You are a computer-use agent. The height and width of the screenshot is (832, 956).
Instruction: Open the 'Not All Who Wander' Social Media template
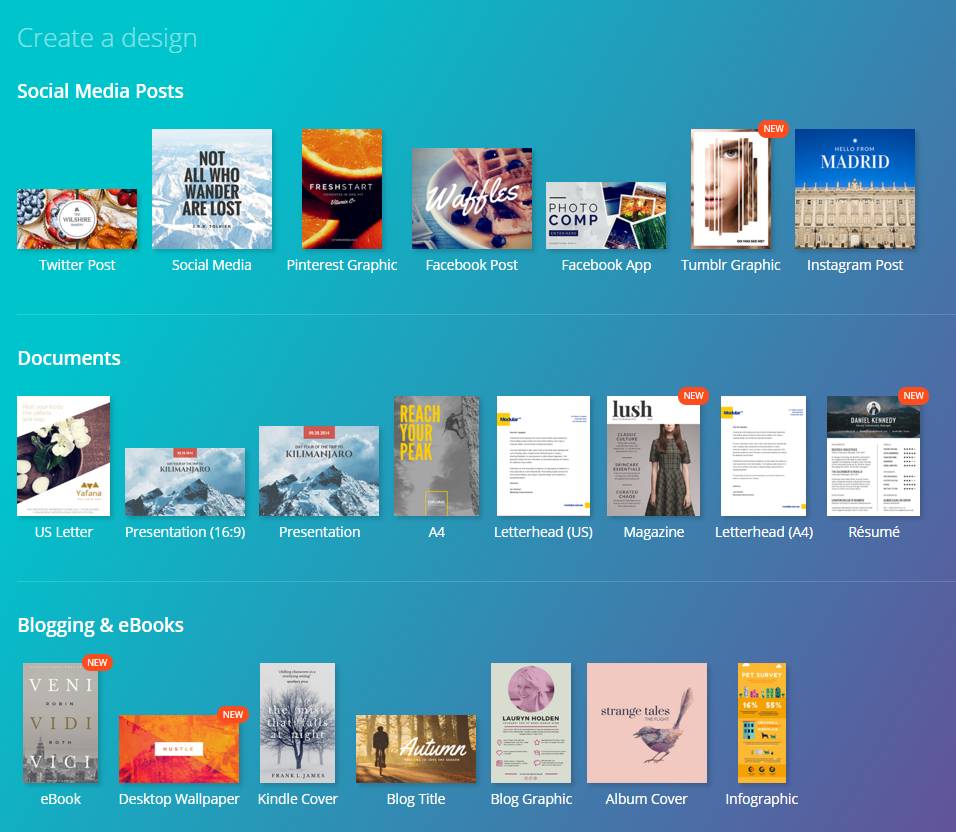(x=211, y=189)
